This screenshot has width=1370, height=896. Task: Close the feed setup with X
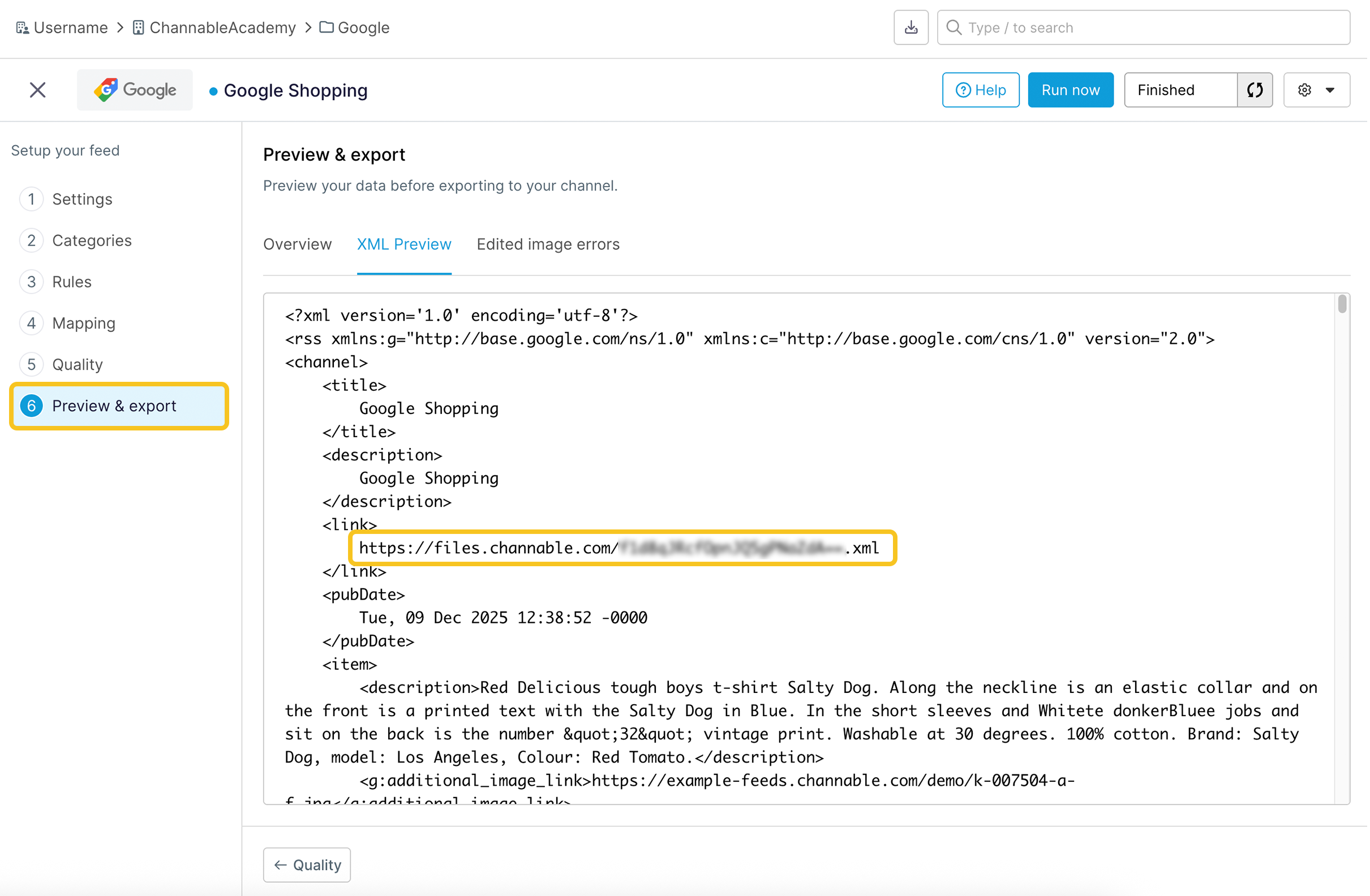tap(37, 90)
